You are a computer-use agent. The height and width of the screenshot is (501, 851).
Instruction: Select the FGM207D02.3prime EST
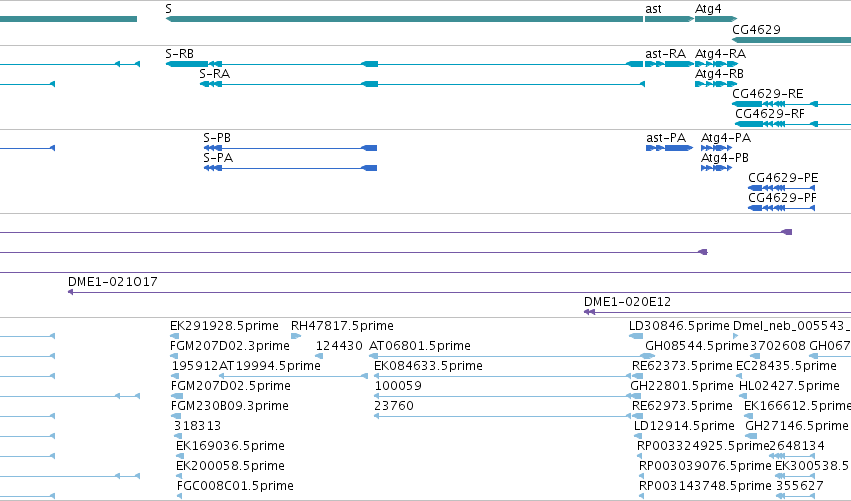(174, 356)
